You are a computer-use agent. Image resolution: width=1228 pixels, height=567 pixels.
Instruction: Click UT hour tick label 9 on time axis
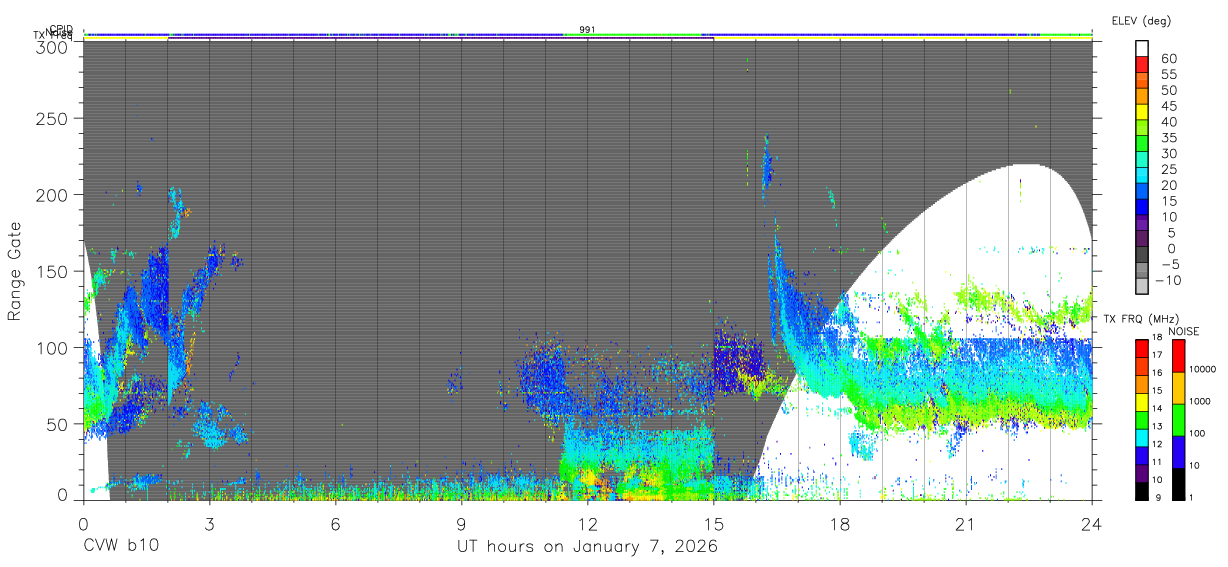(x=461, y=524)
